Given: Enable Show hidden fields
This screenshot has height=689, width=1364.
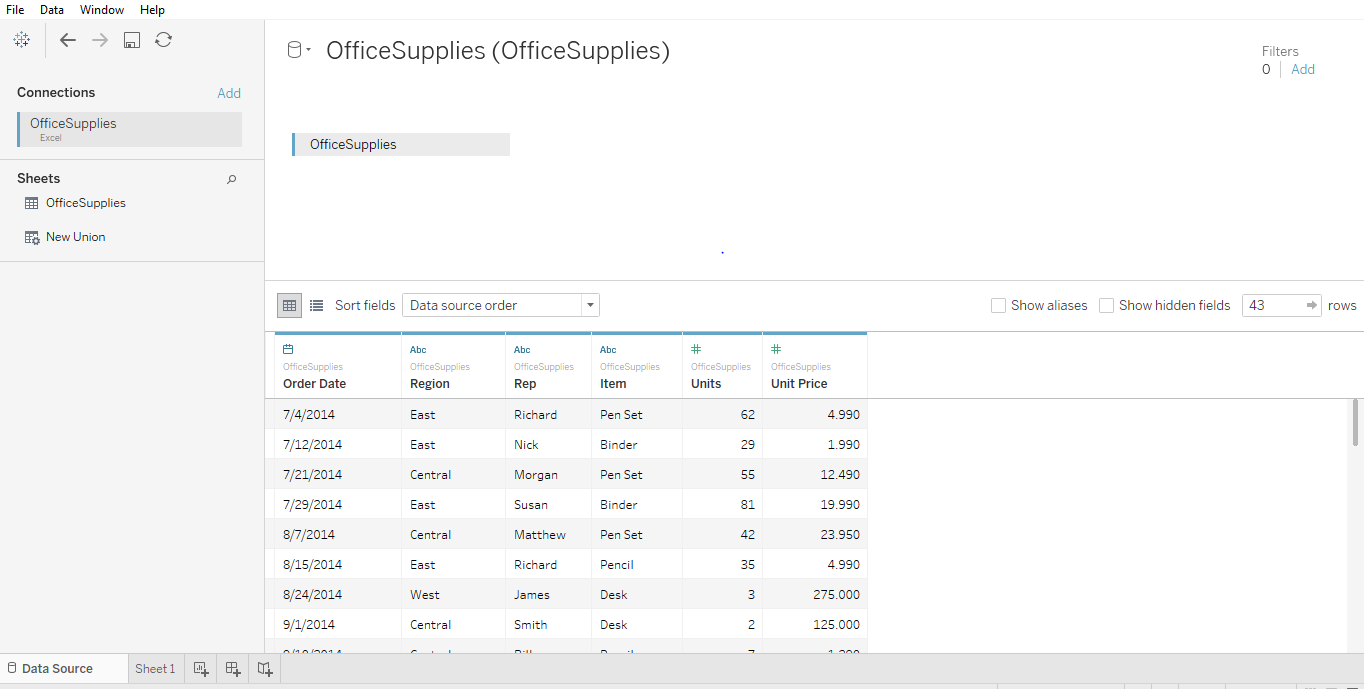Looking at the screenshot, I should 1107,305.
